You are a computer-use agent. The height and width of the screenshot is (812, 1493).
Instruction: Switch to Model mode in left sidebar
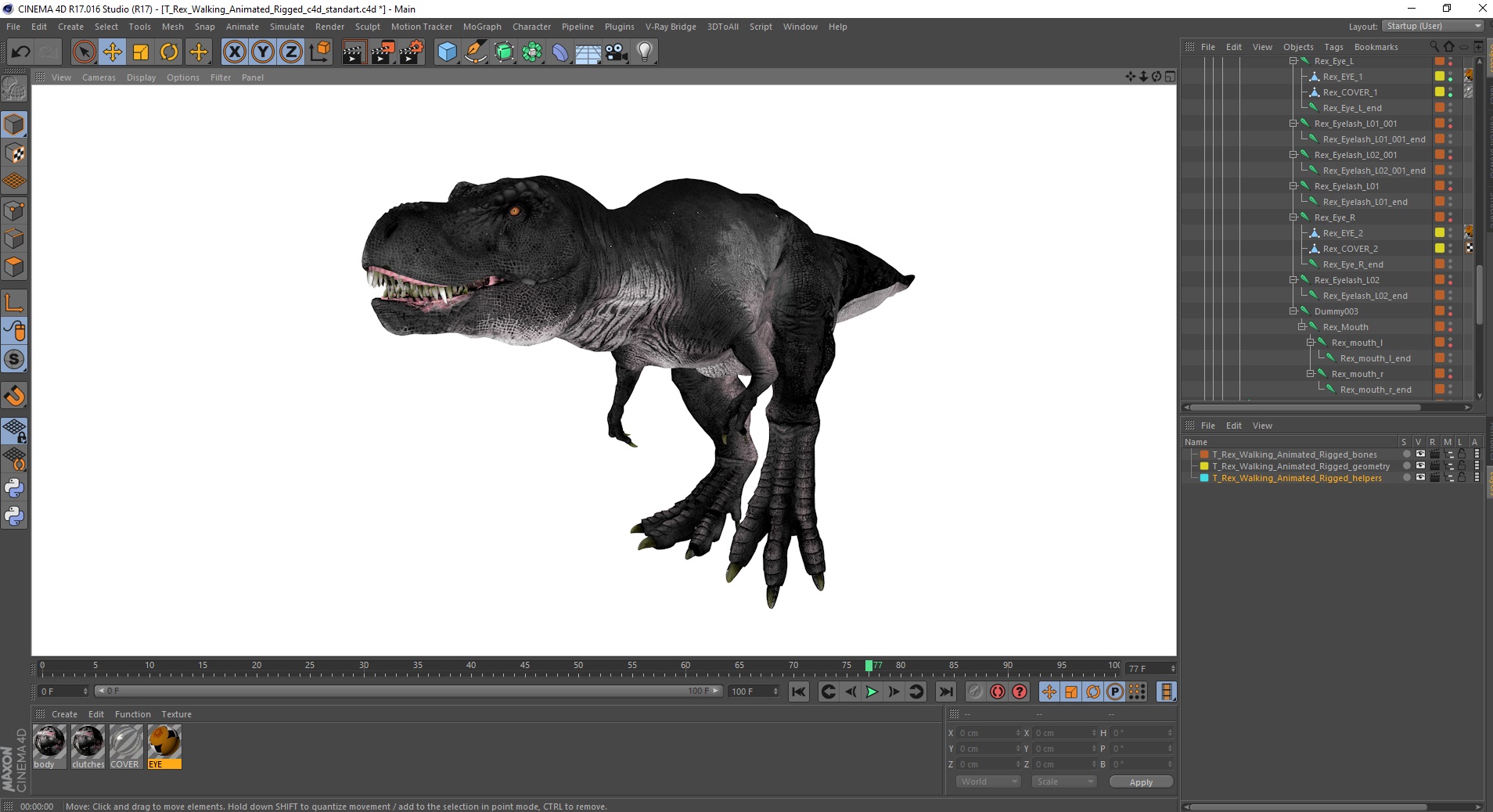click(14, 125)
